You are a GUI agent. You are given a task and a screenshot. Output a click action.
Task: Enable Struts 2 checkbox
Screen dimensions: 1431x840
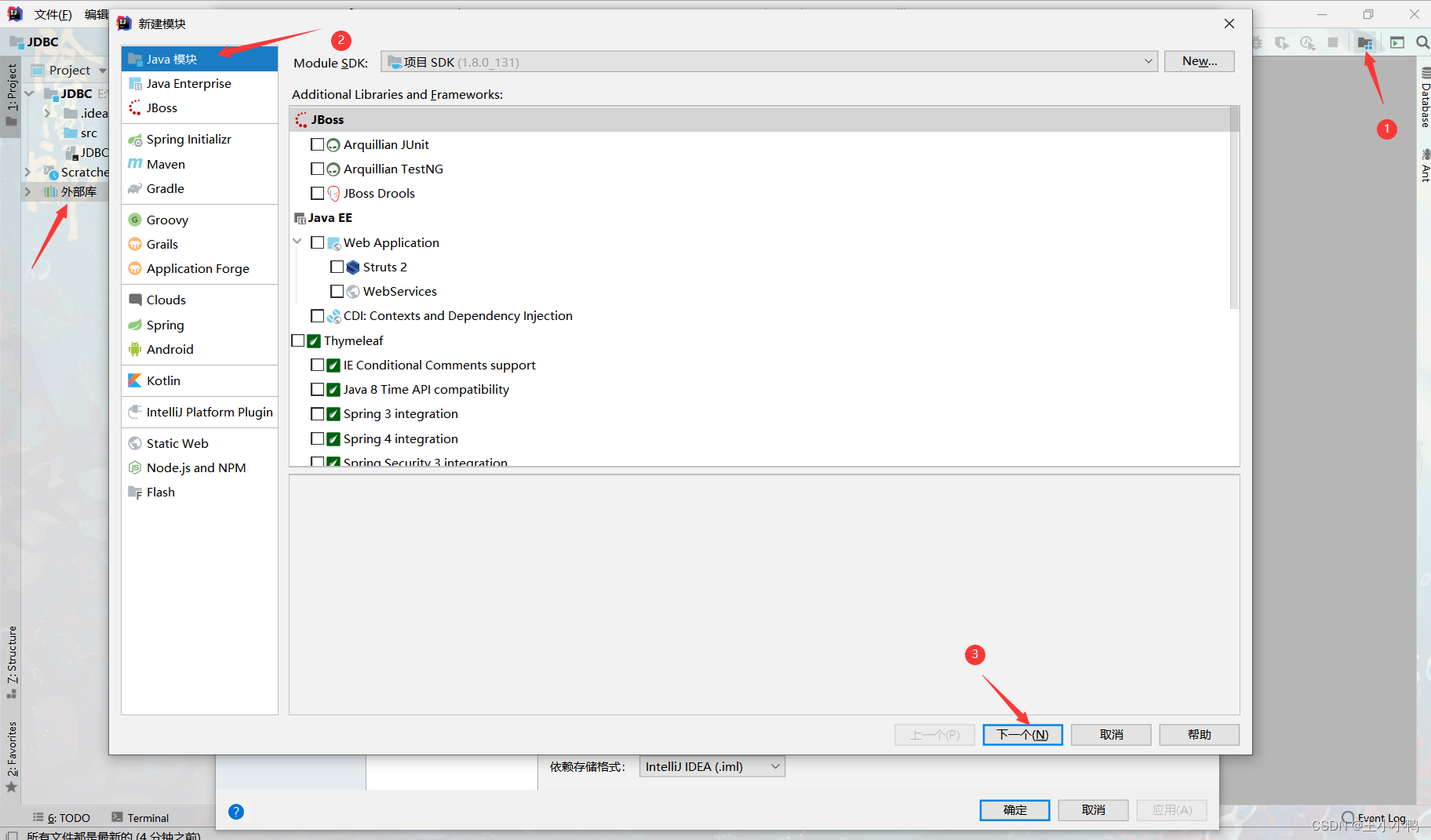[x=337, y=267]
